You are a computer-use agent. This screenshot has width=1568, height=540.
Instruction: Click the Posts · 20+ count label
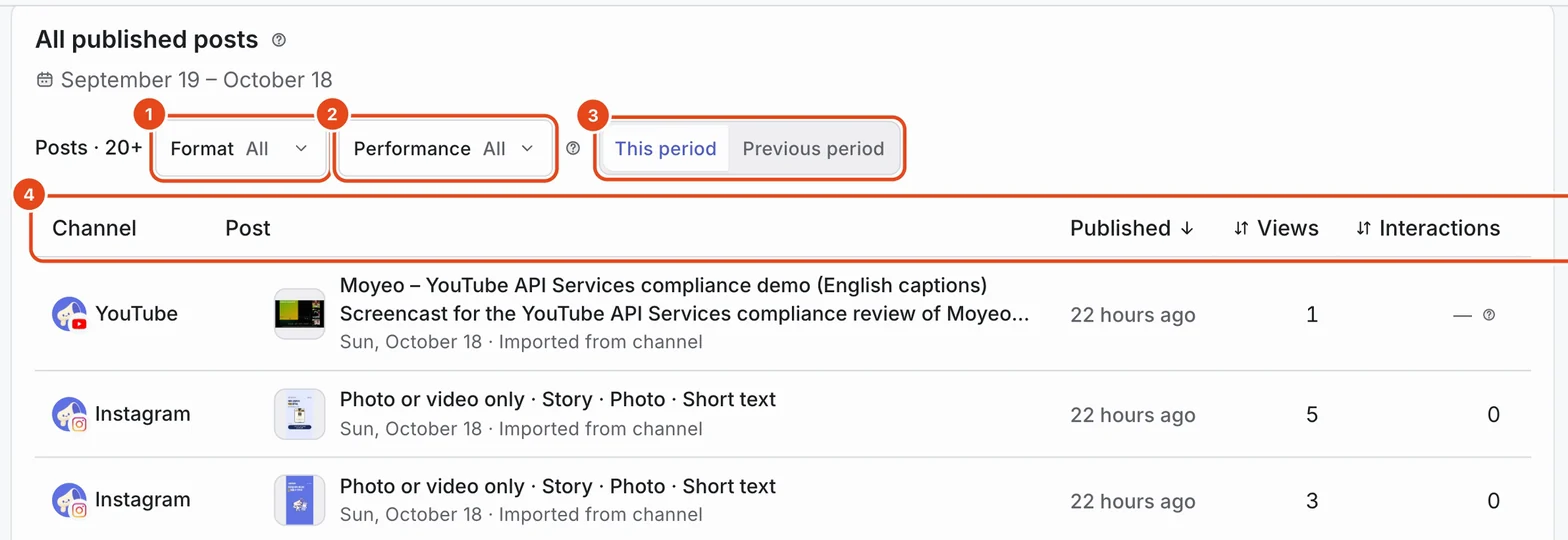[89, 148]
